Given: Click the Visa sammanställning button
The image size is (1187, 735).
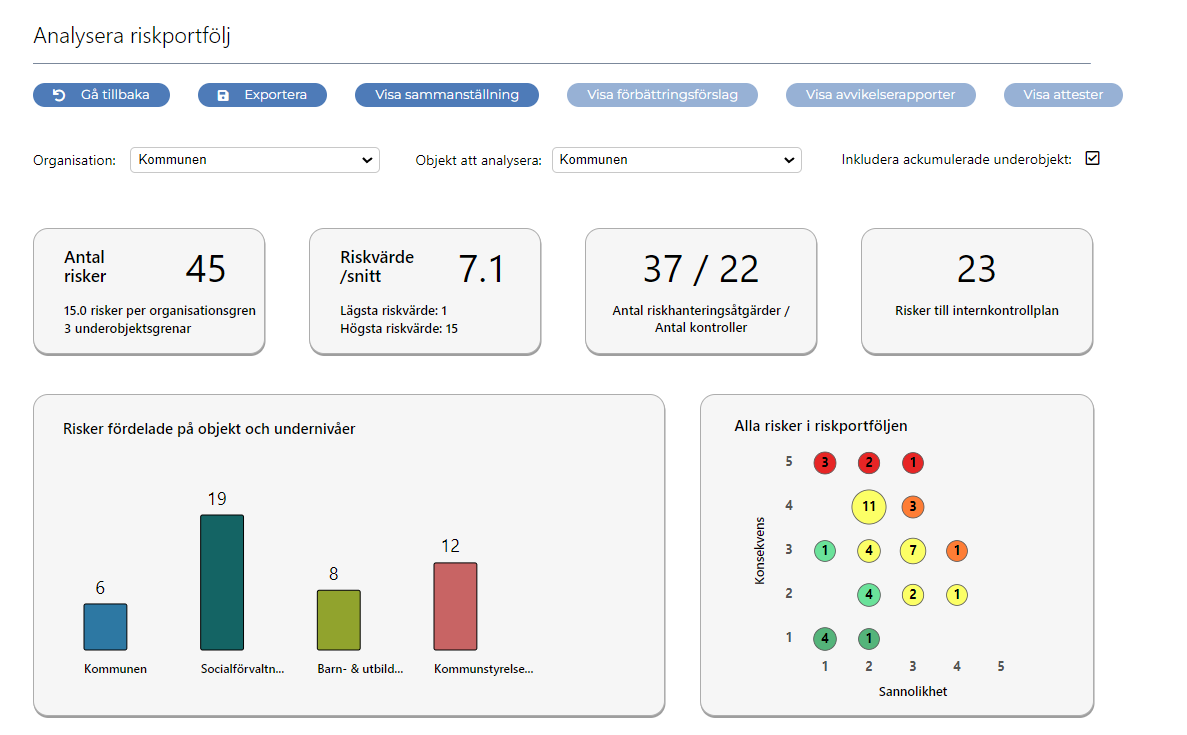Looking at the screenshot, I should click(x=446, y=95).
